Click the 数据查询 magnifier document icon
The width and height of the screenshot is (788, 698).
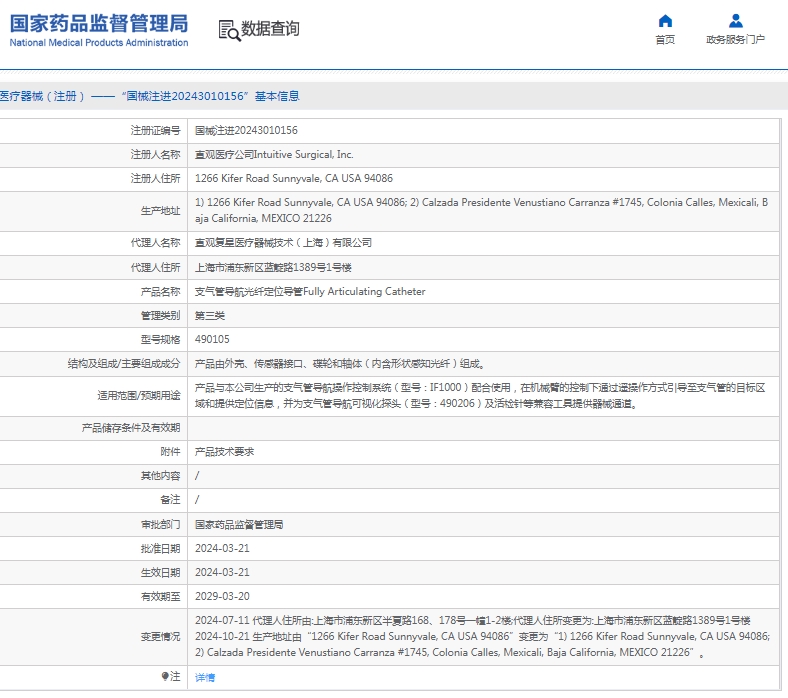[x=230, y=30]
